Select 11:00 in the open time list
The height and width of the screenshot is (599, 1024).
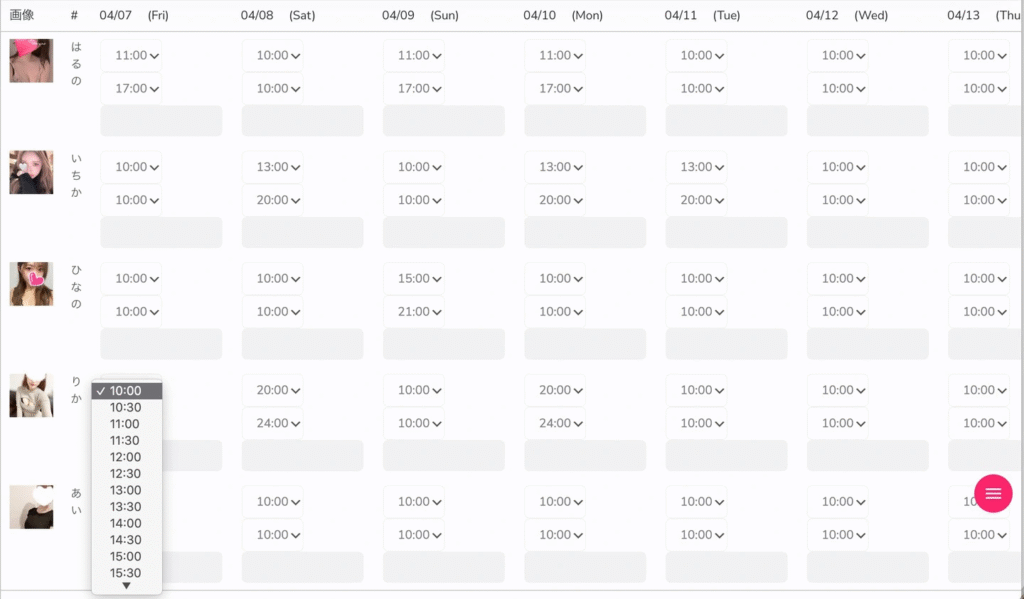click(x=125, y=424)
